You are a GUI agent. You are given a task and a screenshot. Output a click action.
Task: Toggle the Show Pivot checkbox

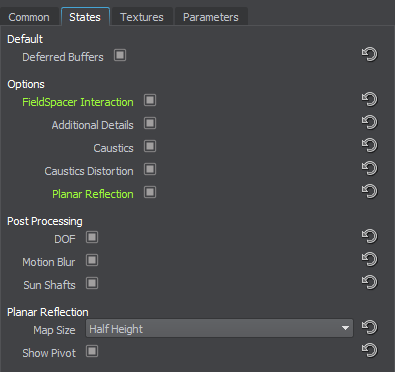pyautogui.click(x=92, y=351)
